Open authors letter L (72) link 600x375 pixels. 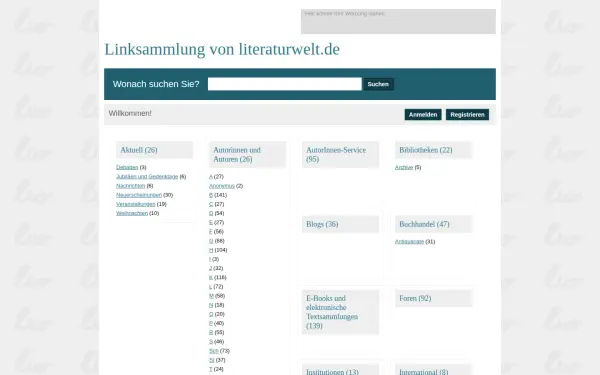click(x=210, y=287)
